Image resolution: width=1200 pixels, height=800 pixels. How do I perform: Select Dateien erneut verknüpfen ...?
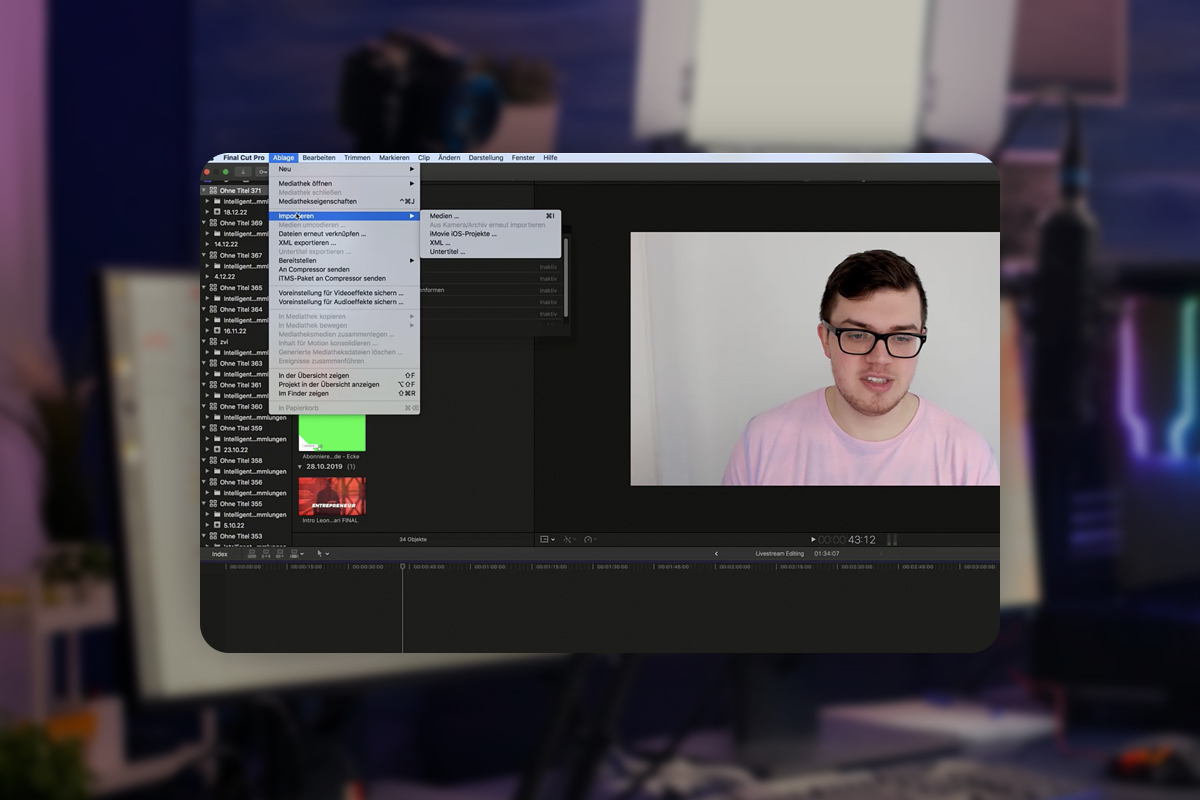tap(344, 234)
